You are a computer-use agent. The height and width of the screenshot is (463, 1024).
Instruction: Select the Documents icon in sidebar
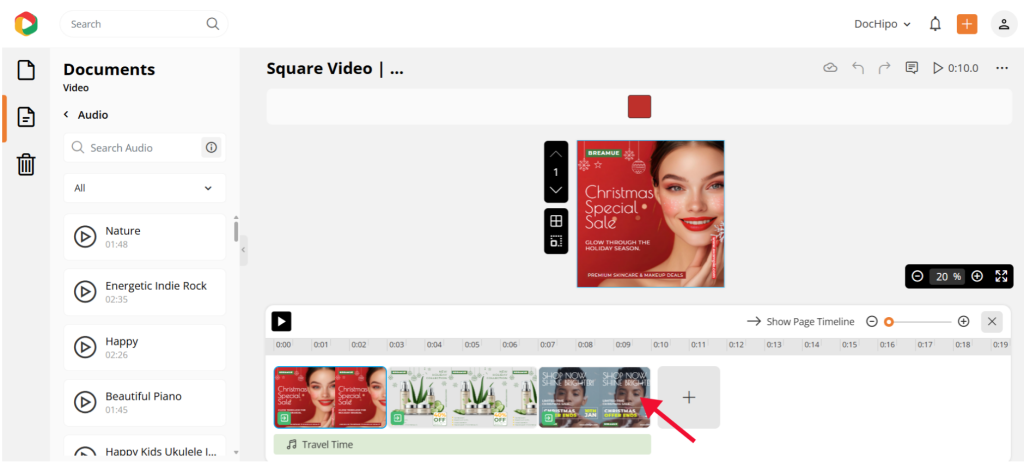tap(25, 118)
